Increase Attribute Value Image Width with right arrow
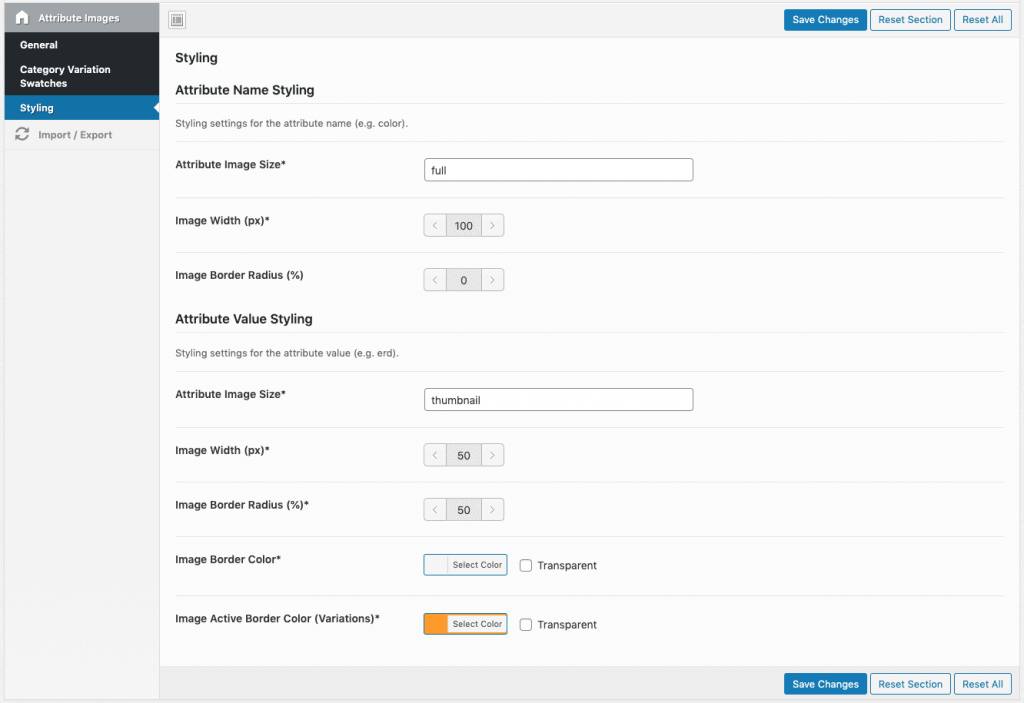Screen dimensions: 1024x703 click(x=492, y=456)
